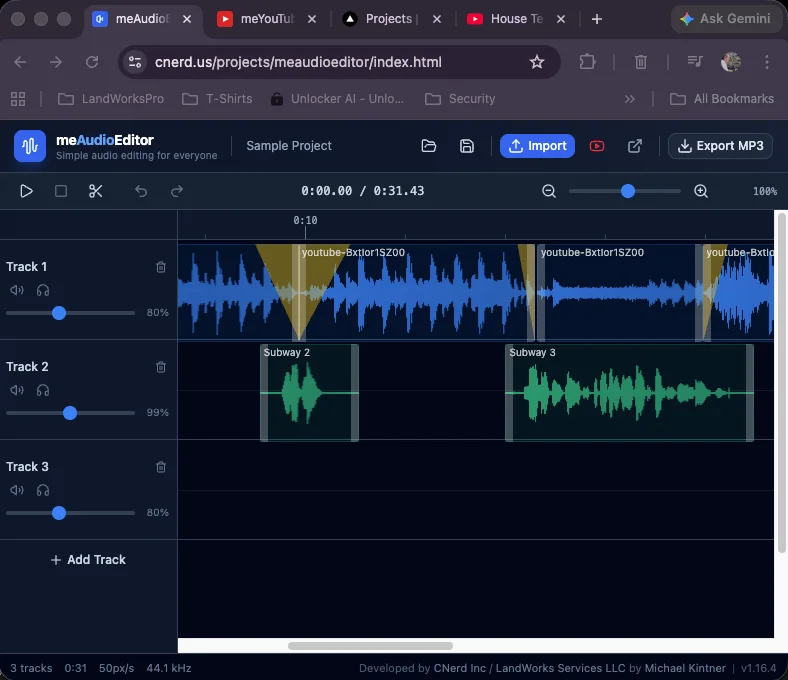Click the browser back arrow
788x680 pixels.
[x=20, y=62]
